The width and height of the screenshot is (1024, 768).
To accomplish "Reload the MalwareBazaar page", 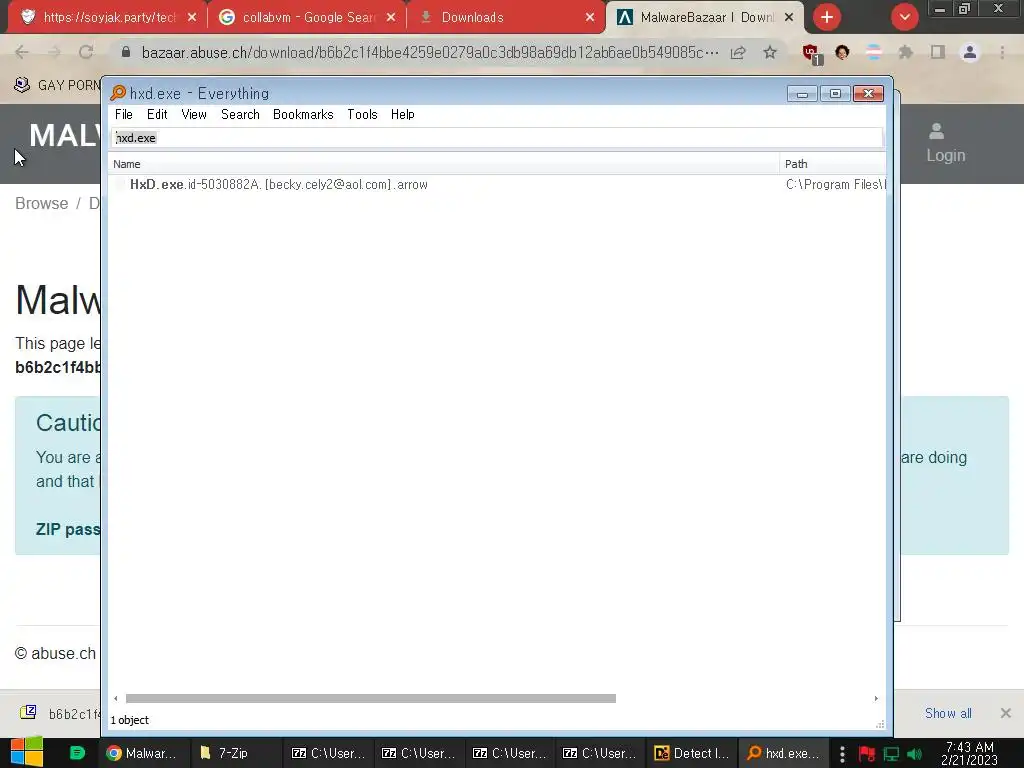I will point(86,52).
